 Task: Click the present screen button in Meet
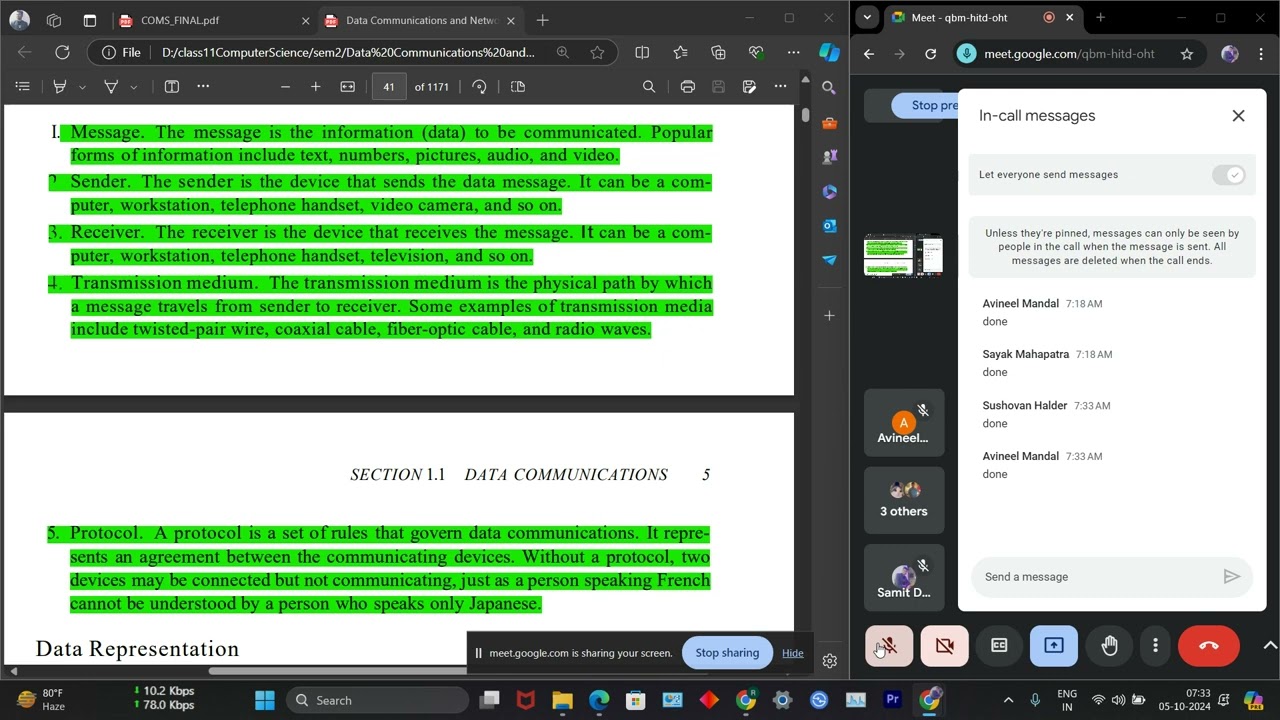(1054, 646)
